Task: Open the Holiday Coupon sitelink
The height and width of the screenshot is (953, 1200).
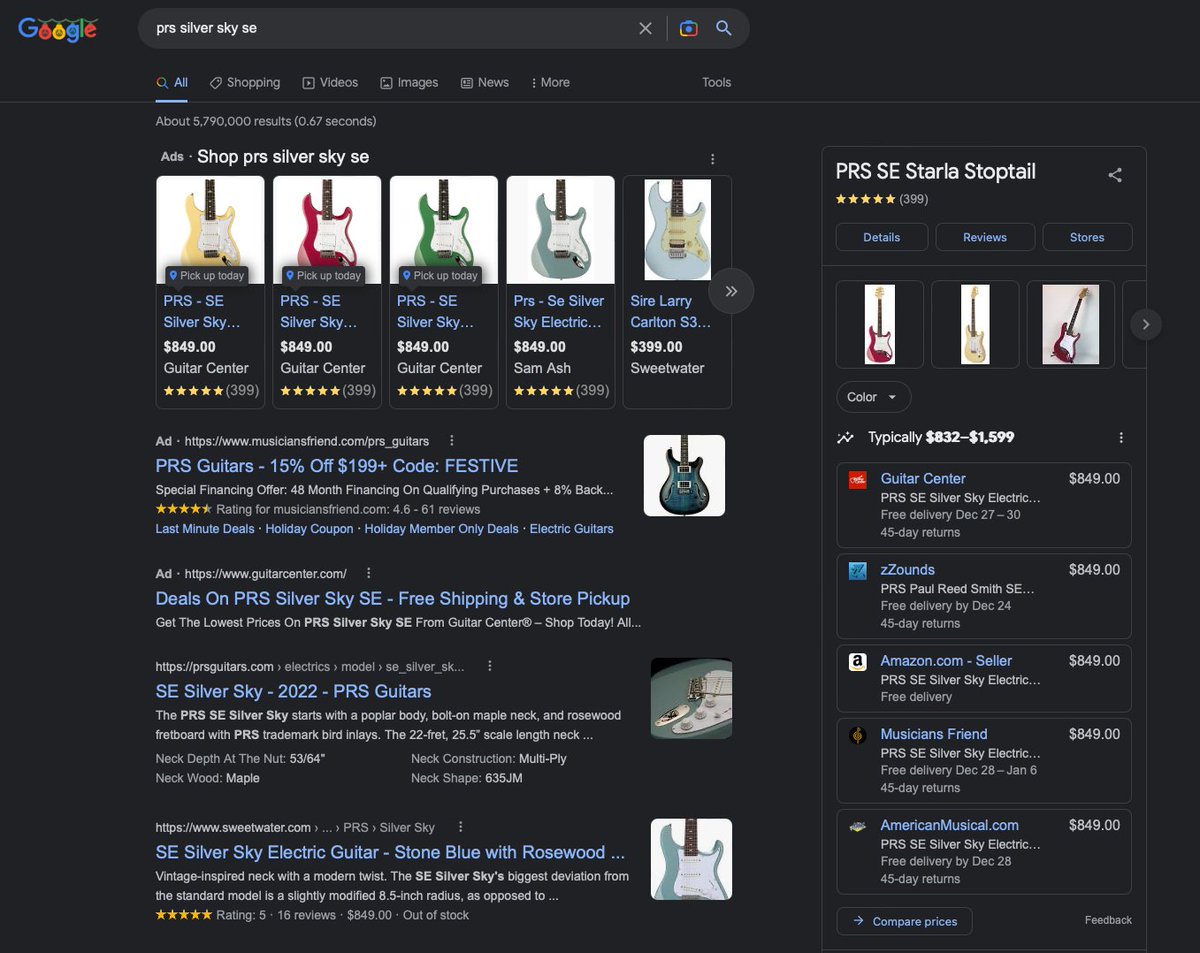Action: (310, 529)
